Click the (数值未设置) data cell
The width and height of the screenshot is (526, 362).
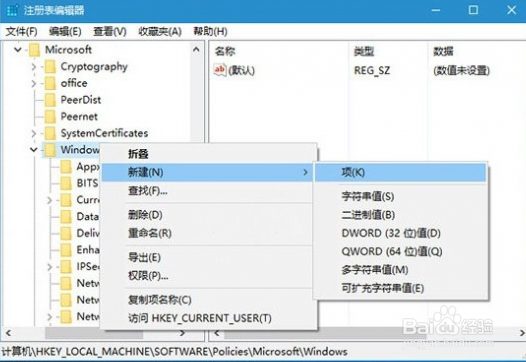461,70
